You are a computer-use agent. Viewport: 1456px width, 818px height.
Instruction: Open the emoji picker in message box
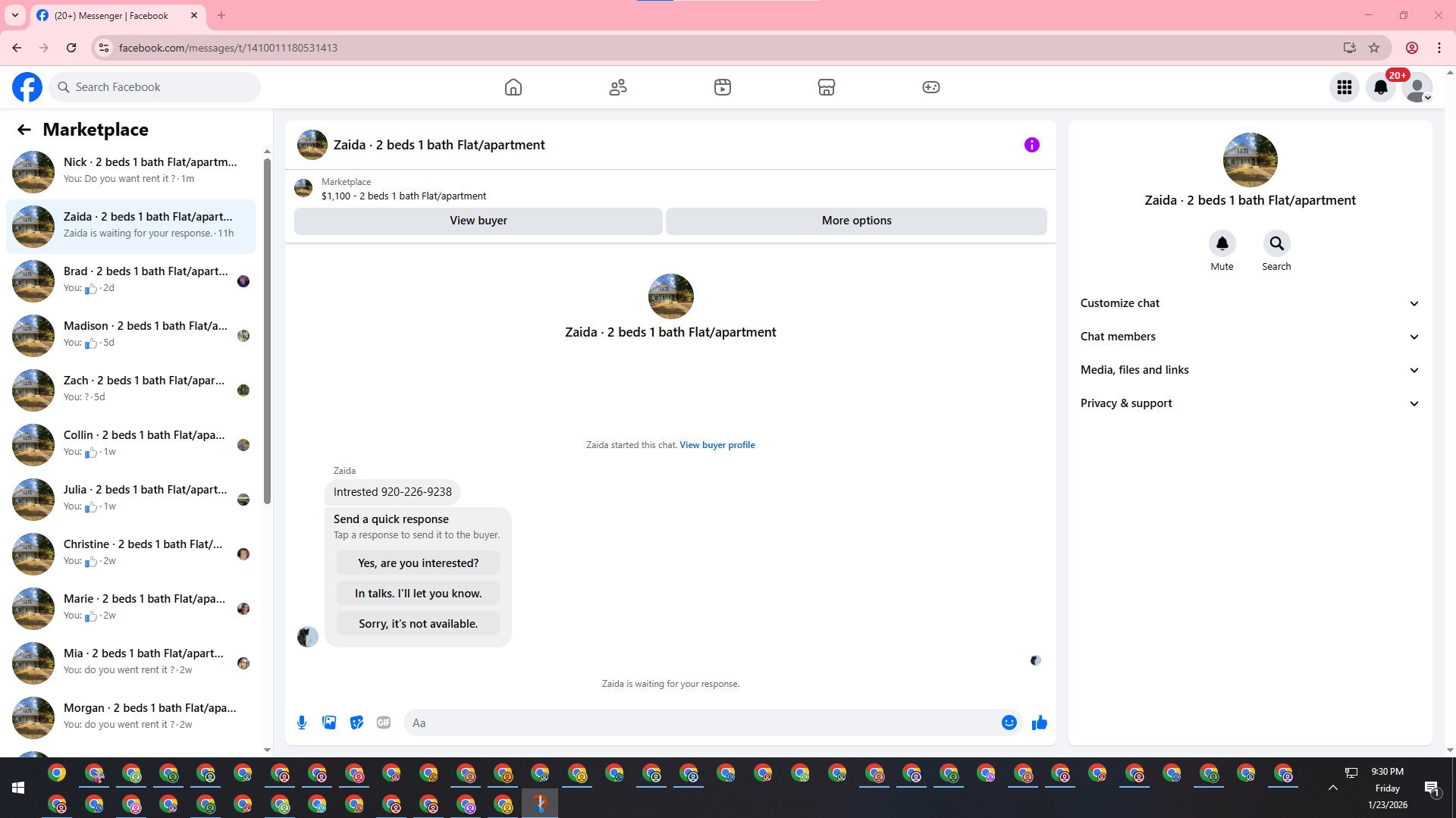(x=1009, y=722)
